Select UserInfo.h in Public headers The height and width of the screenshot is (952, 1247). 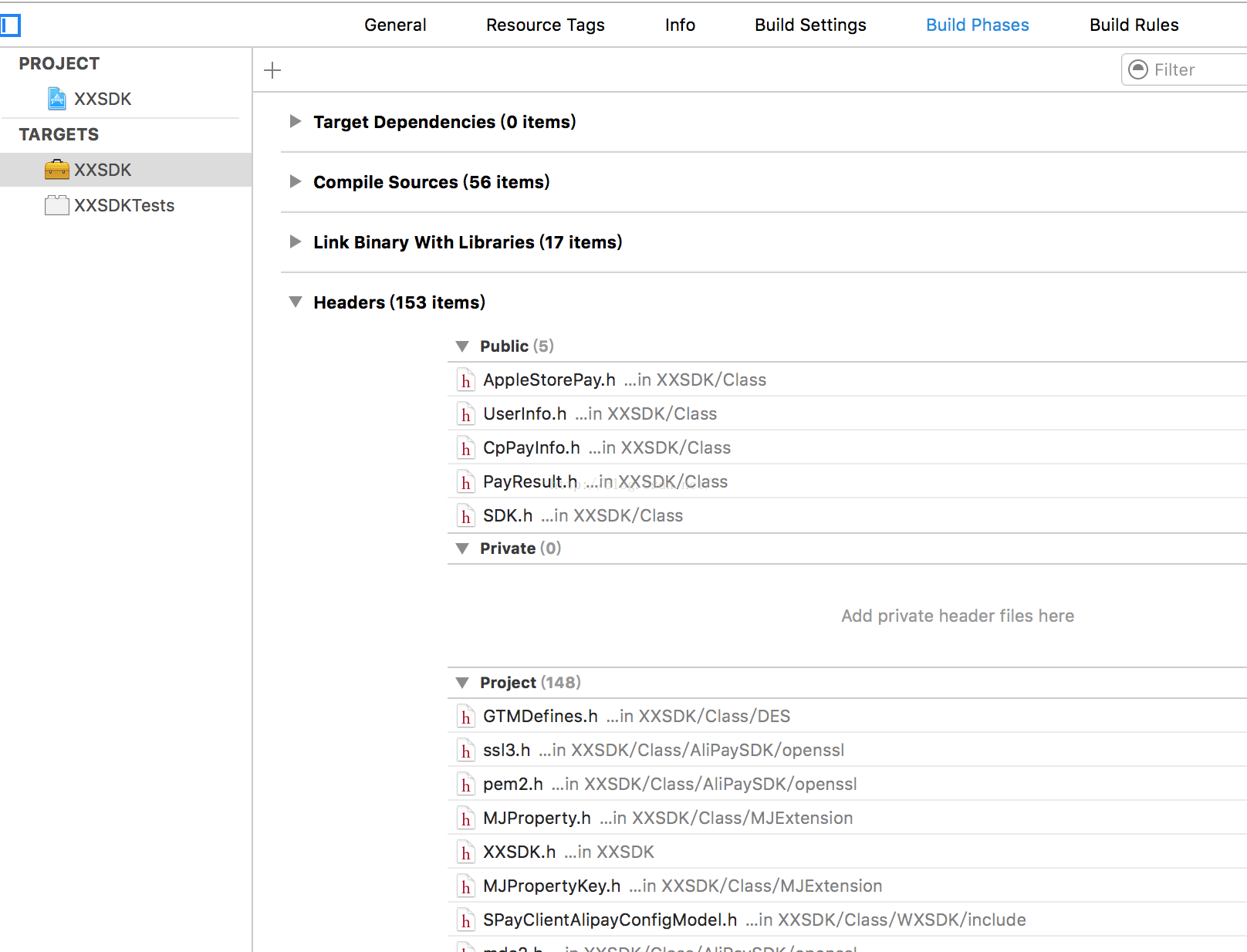(x=847, y=414)
